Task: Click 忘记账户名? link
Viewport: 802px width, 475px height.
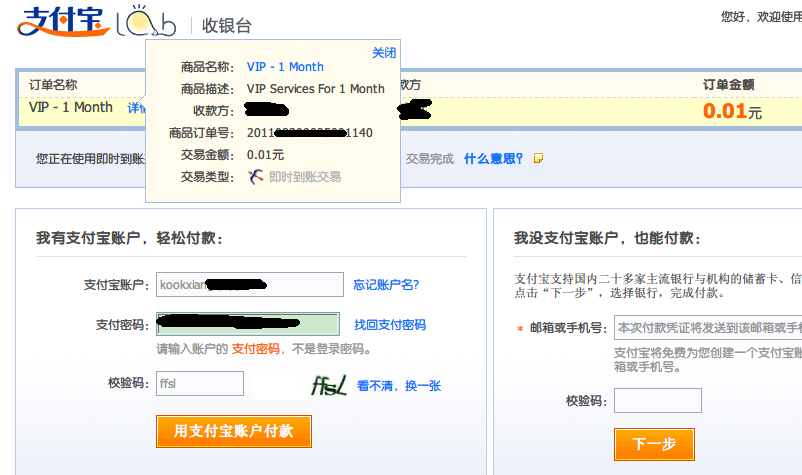Action: [386, 285]
